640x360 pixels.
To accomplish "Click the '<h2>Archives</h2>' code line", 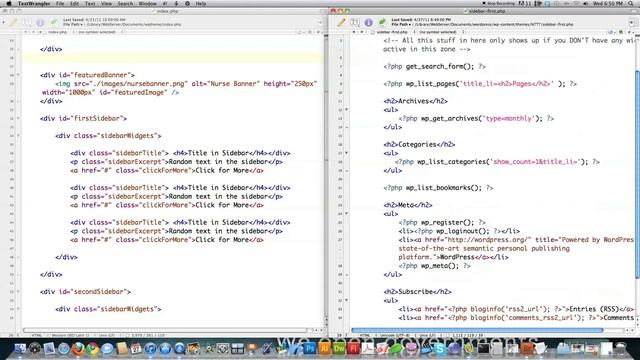I will point(415,101).
